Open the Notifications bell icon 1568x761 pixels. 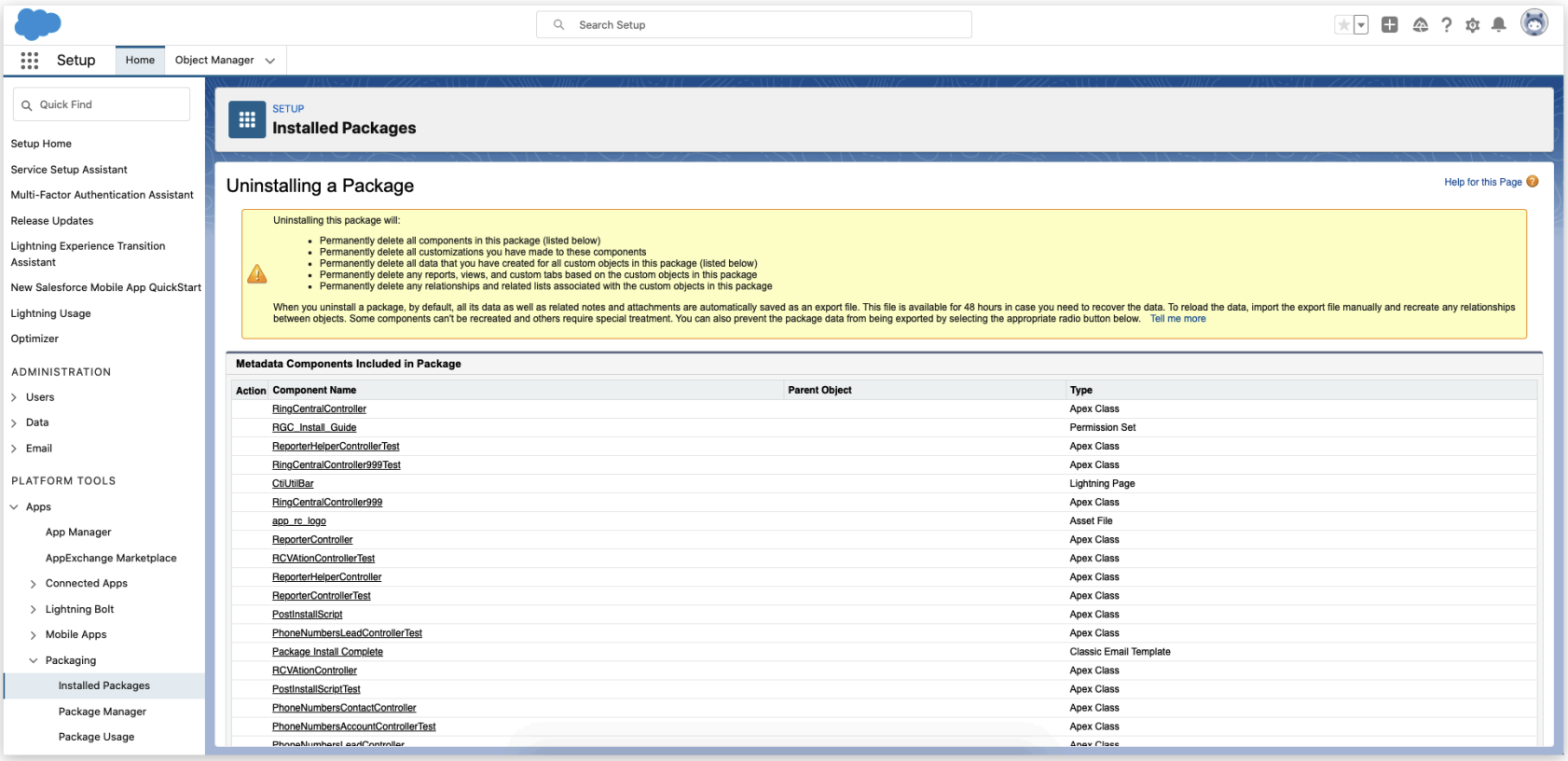pos(1499,25)
